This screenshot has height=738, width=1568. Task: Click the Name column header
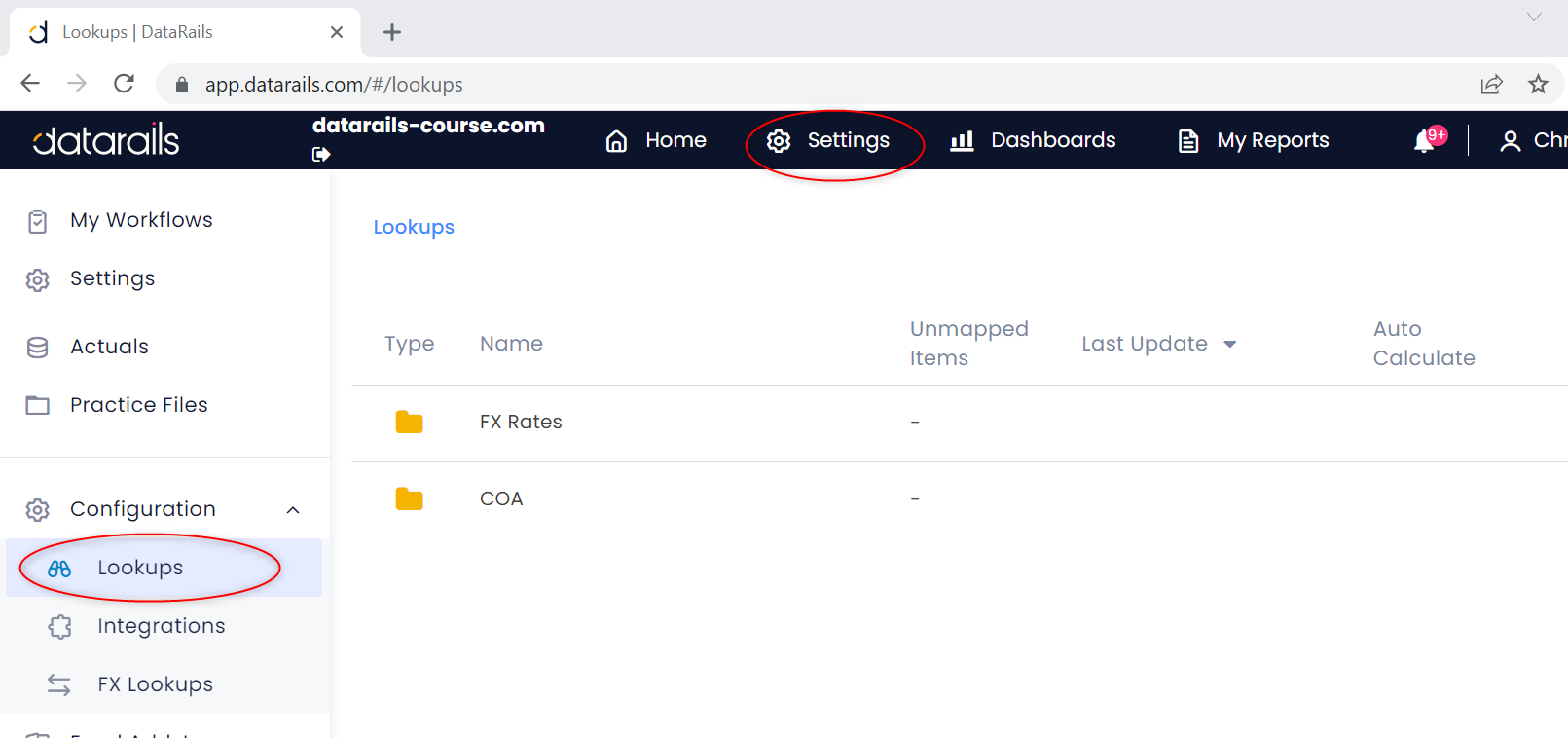(511, 344)
